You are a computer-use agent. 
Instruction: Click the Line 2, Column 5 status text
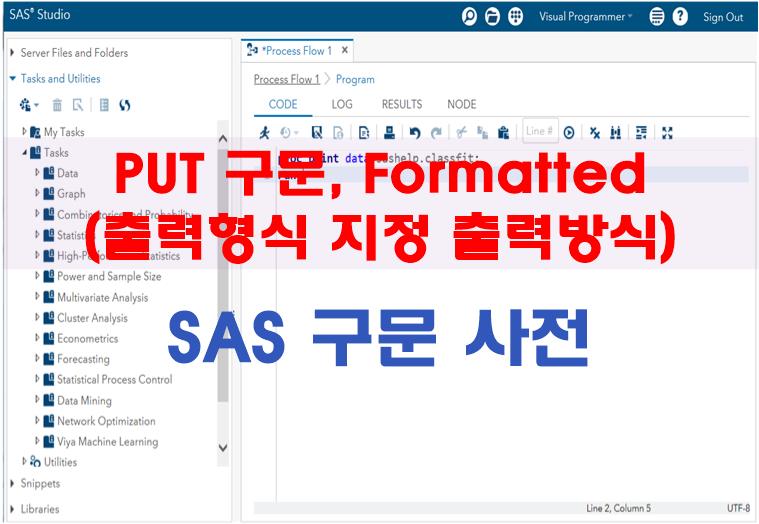click(618, 508)
